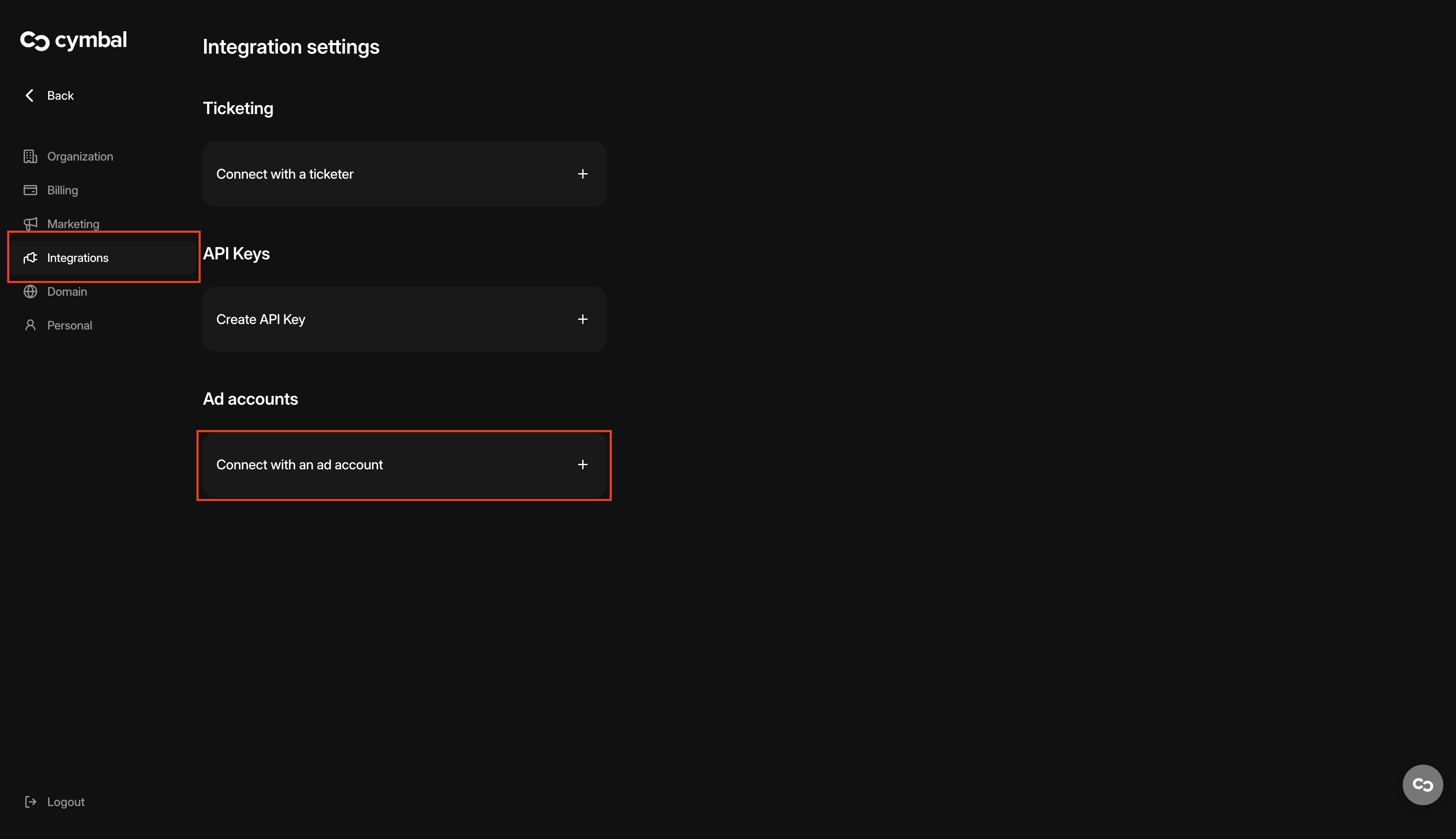Viewport: 1456px width, 839px height.
Task: Click the Personal user icon
Action: tap(30, 326)
